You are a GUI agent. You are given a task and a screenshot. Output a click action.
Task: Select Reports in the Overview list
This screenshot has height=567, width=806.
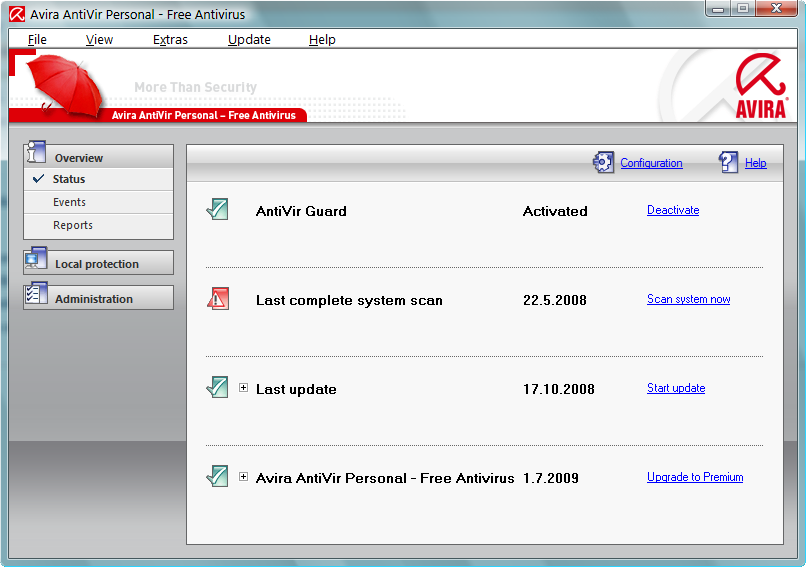click(98, 225)
